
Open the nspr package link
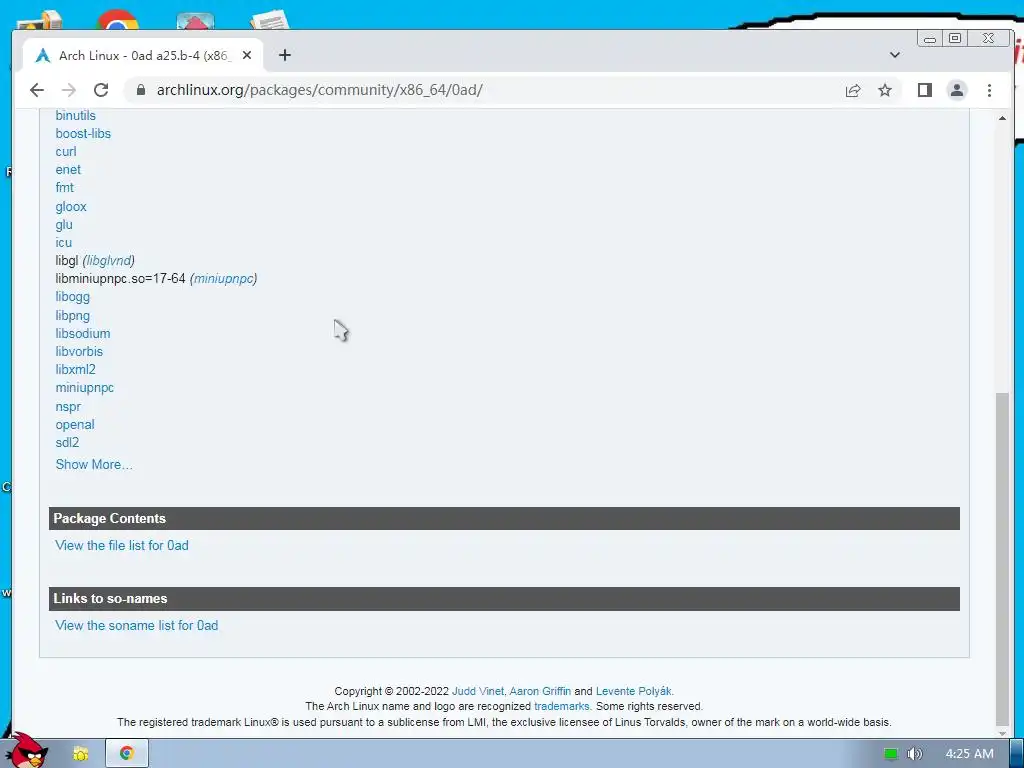tap(68, 406)
